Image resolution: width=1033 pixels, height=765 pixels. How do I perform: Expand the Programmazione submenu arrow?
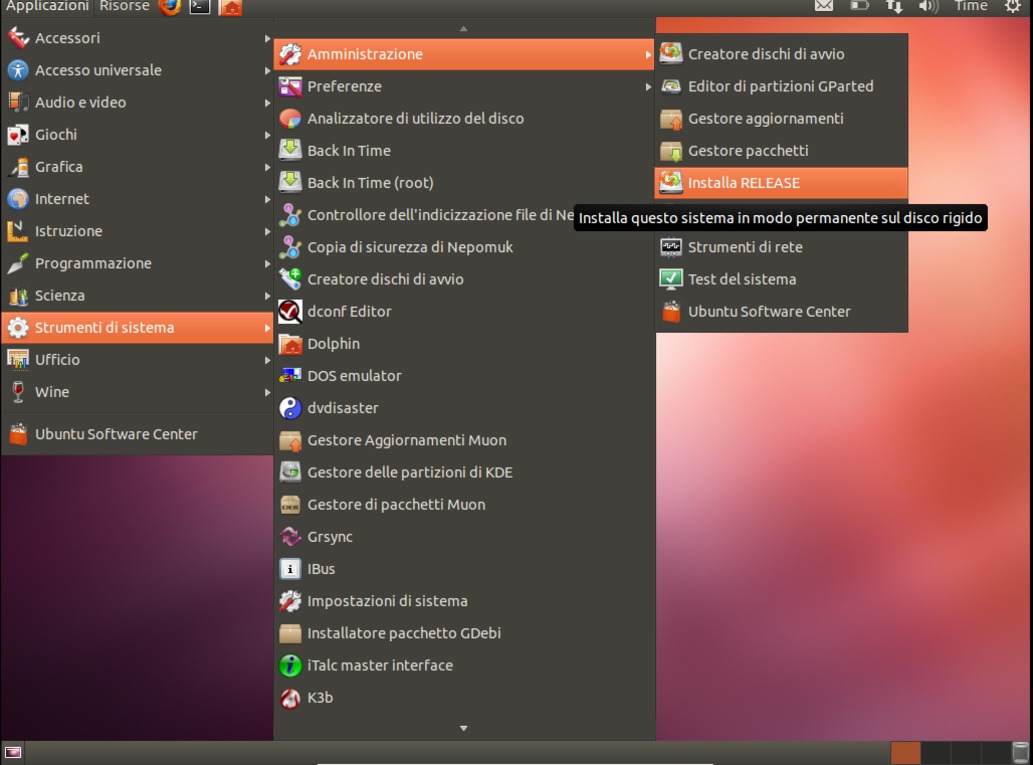coord(267,264)
